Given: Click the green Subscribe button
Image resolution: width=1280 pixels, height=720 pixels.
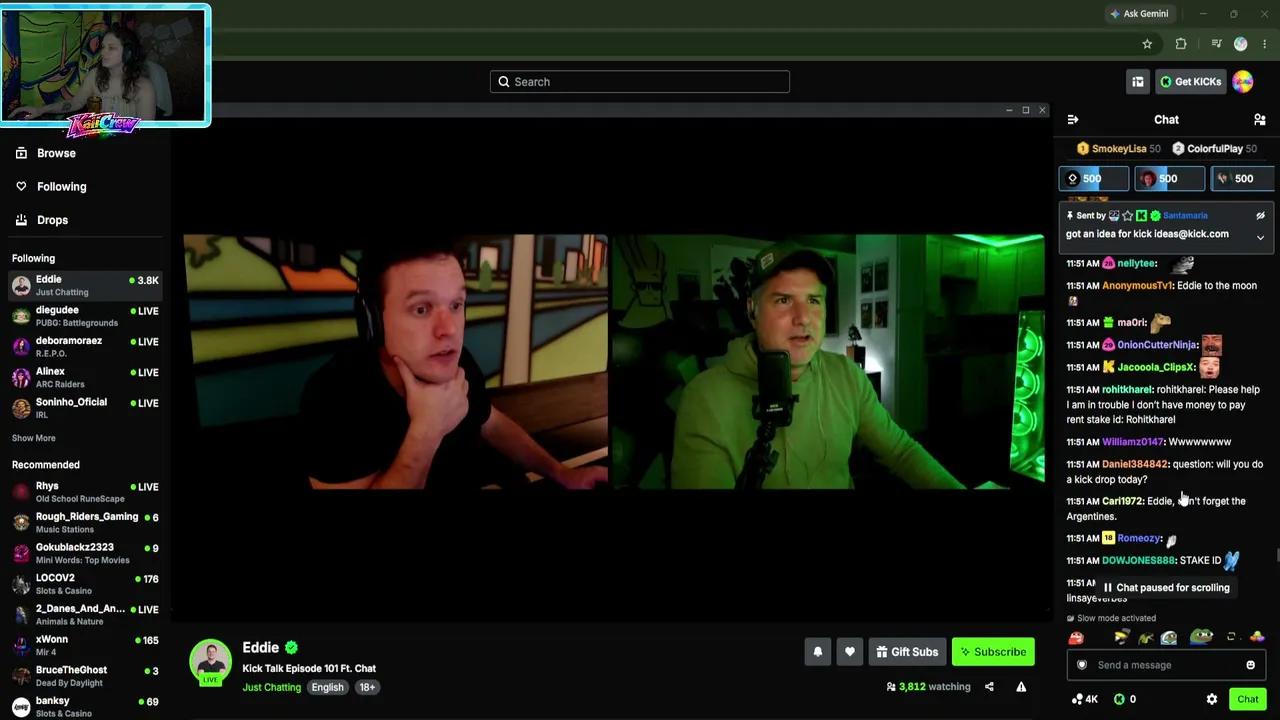Looking at the screenshot, I should coord(993,652).
